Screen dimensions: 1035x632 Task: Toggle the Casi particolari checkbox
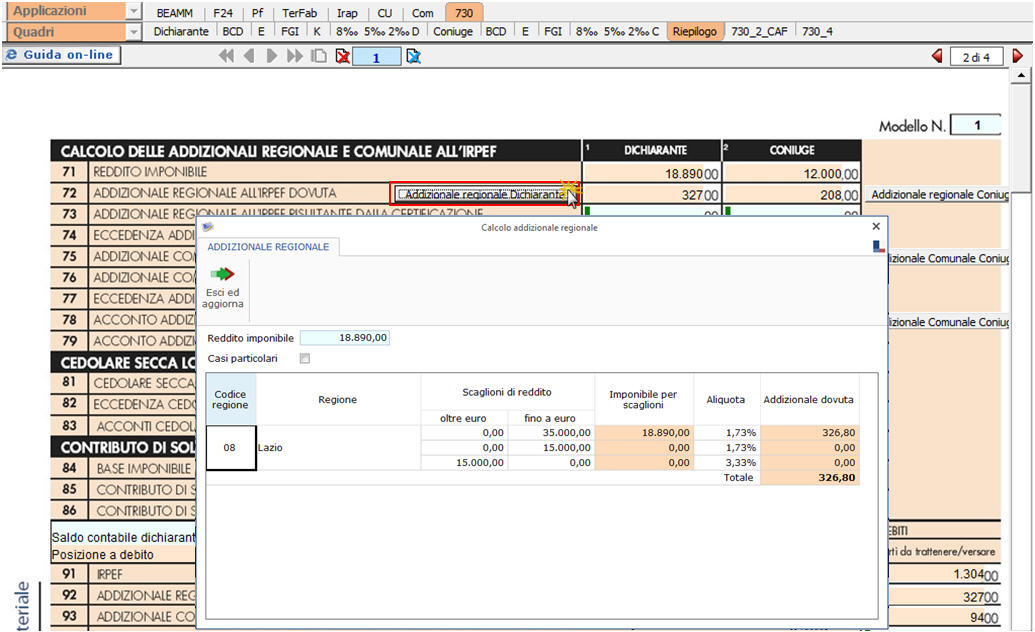point(304,359)
